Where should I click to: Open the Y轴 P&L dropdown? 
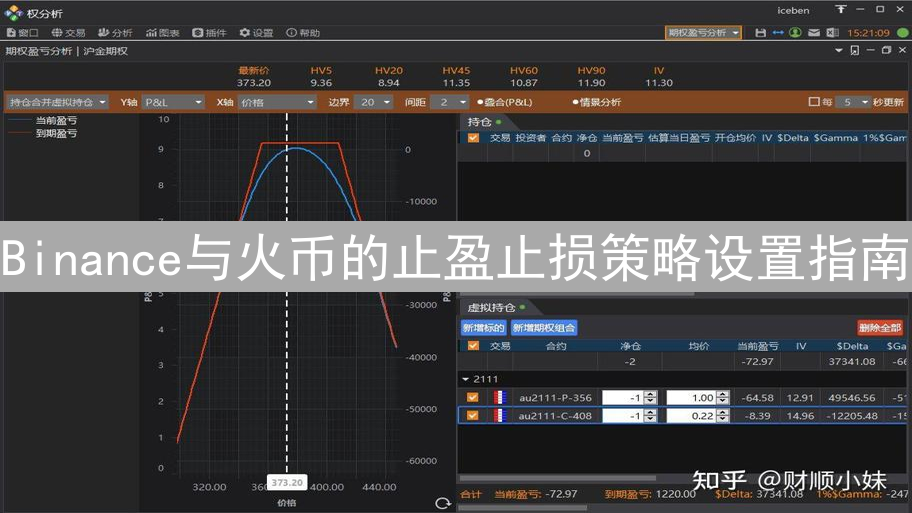(x=173, y=102)
